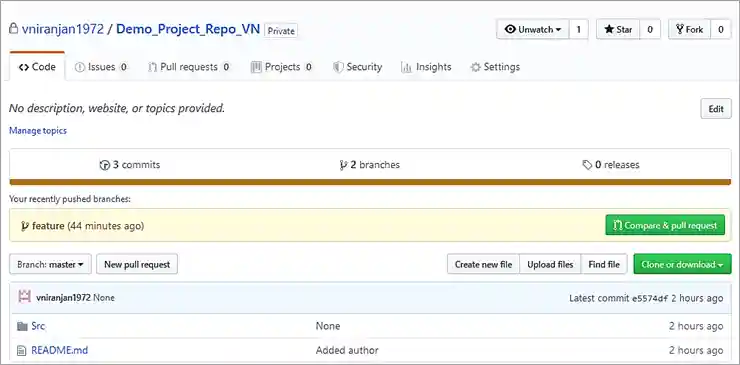Open the Src folder
The width and height of the screenshot is (740, 365).
[38, 326]
